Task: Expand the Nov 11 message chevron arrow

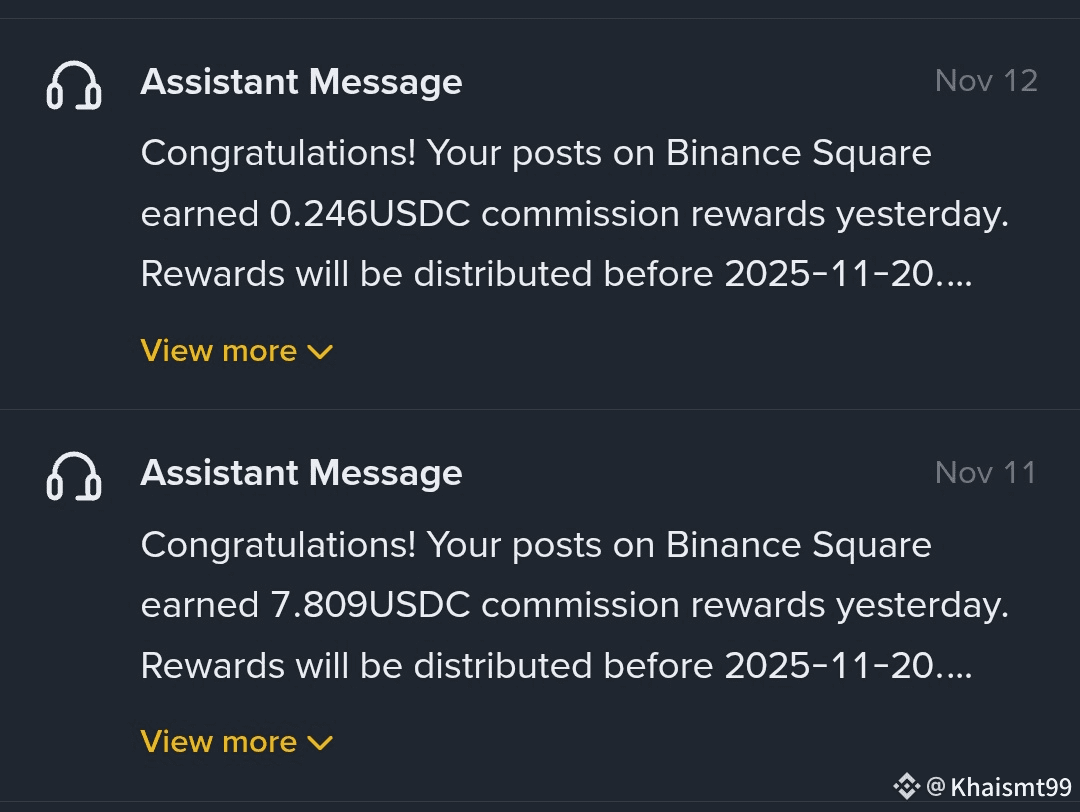Action: [x=320, y=743]
